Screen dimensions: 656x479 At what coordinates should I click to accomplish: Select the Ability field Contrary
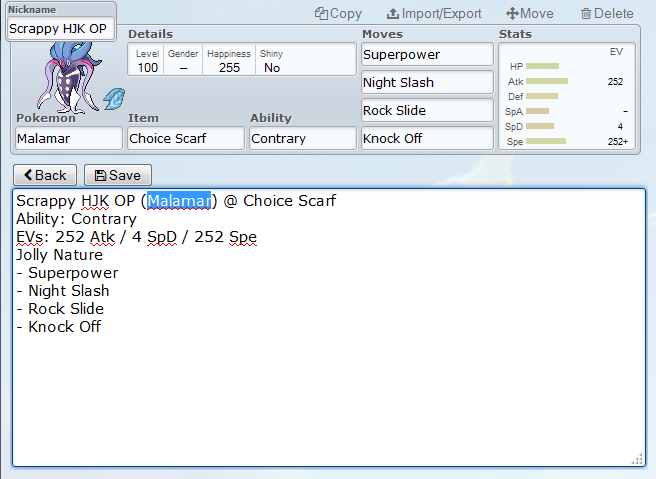pyautogui.click(x=303, y=138)
